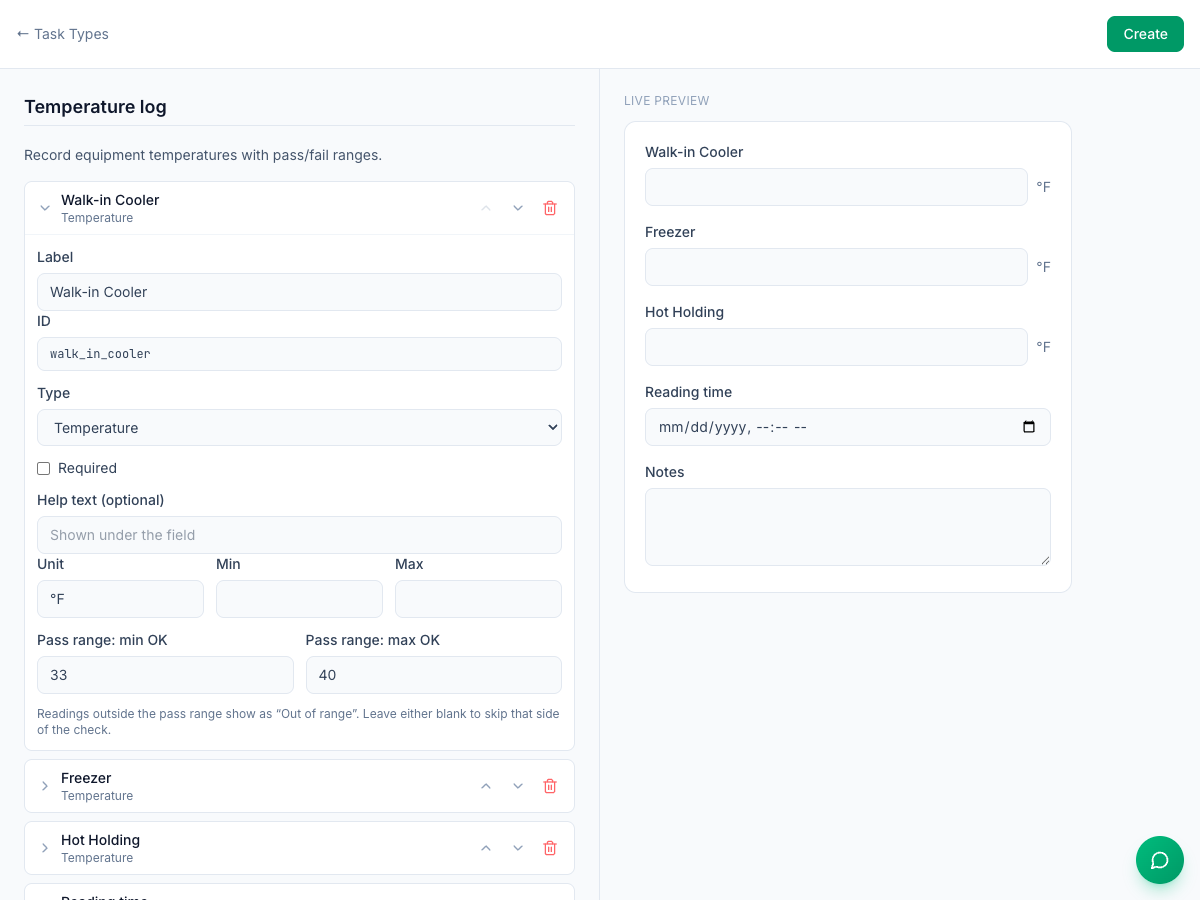Delete the Walk-in Cooler field
The image size is (1200, 900).
[x=550, y=208]
